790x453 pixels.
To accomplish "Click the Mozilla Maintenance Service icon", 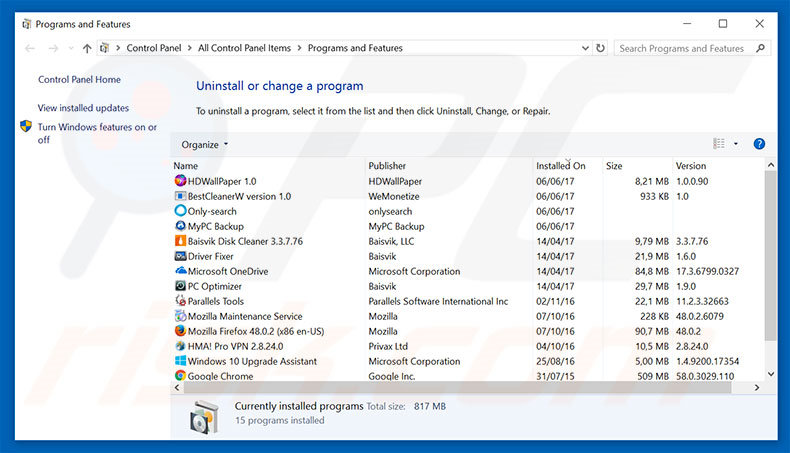I will pos(180,316).
